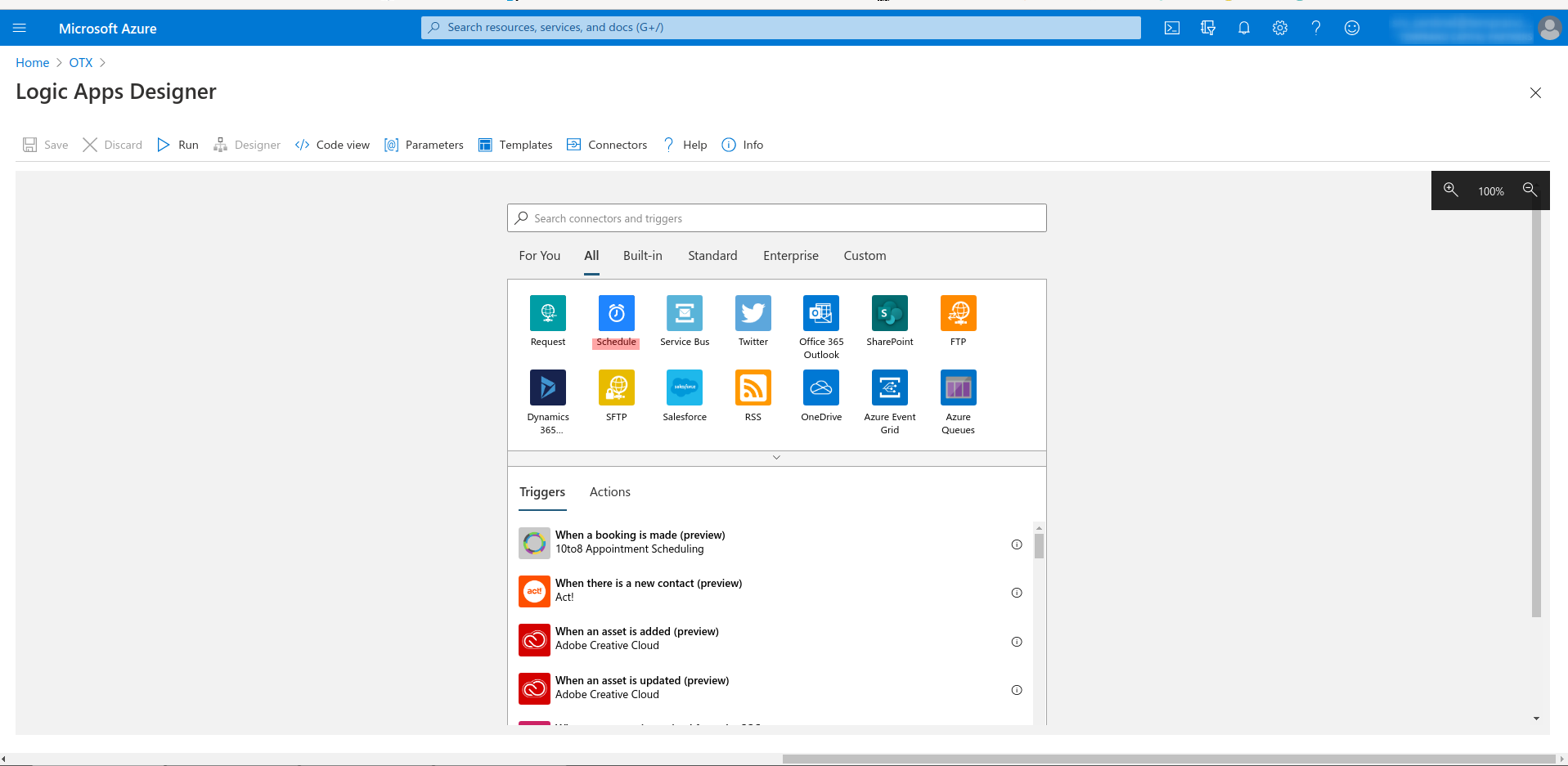
Task: Switch to the Built-in tab
Action: pyautogui.click(x=642, y=256)
